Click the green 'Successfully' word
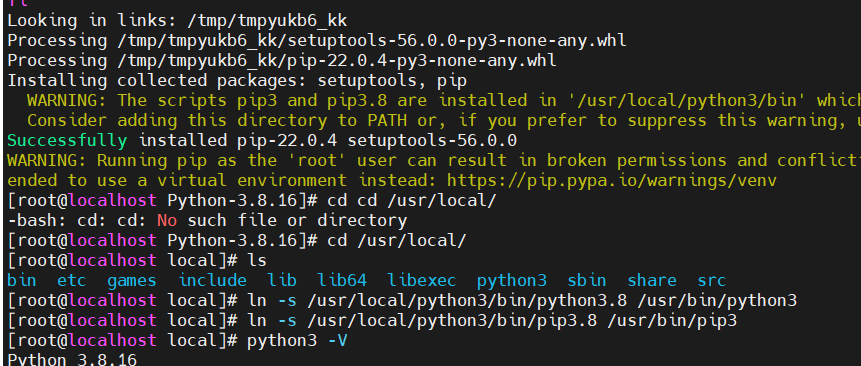861x366 pixels. point(67,140)
